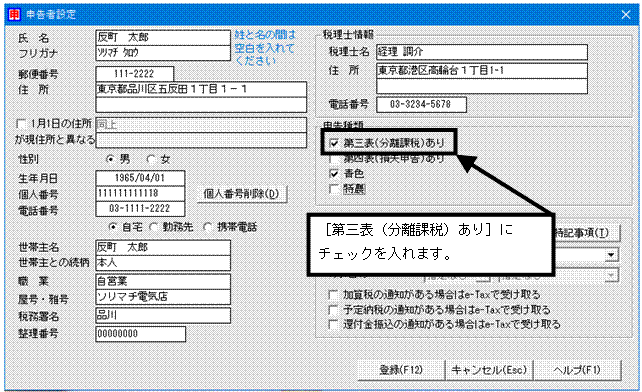Select the 自宅 radio button

[x=113, y=227]
